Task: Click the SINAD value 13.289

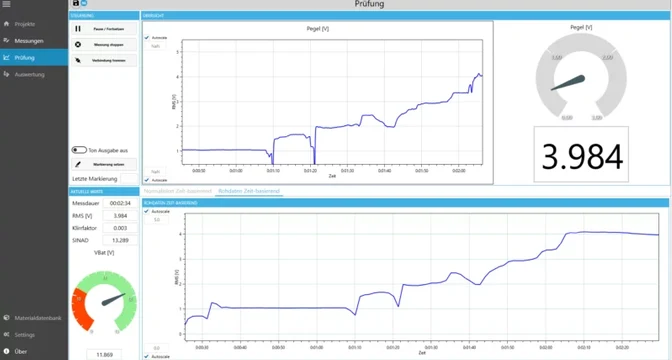Action: [x=120, y=240]
